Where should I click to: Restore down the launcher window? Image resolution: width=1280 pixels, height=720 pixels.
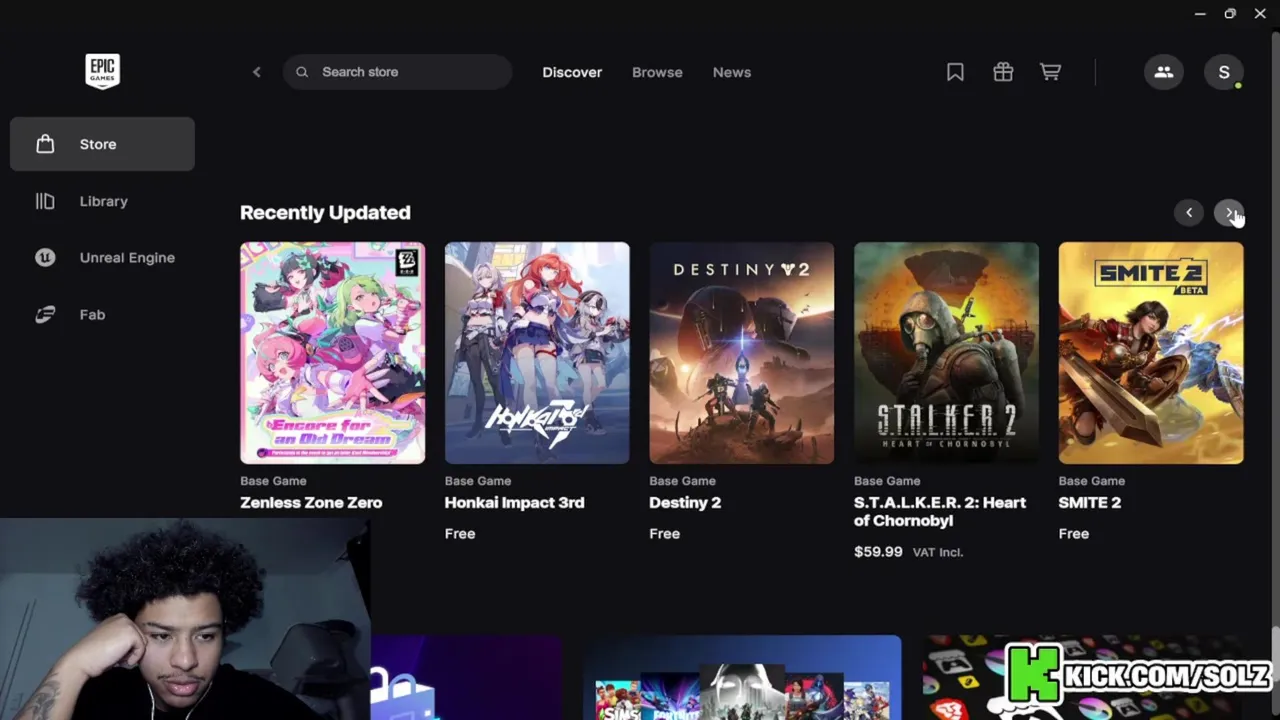pyautogui.click(x=1230, y=14)
